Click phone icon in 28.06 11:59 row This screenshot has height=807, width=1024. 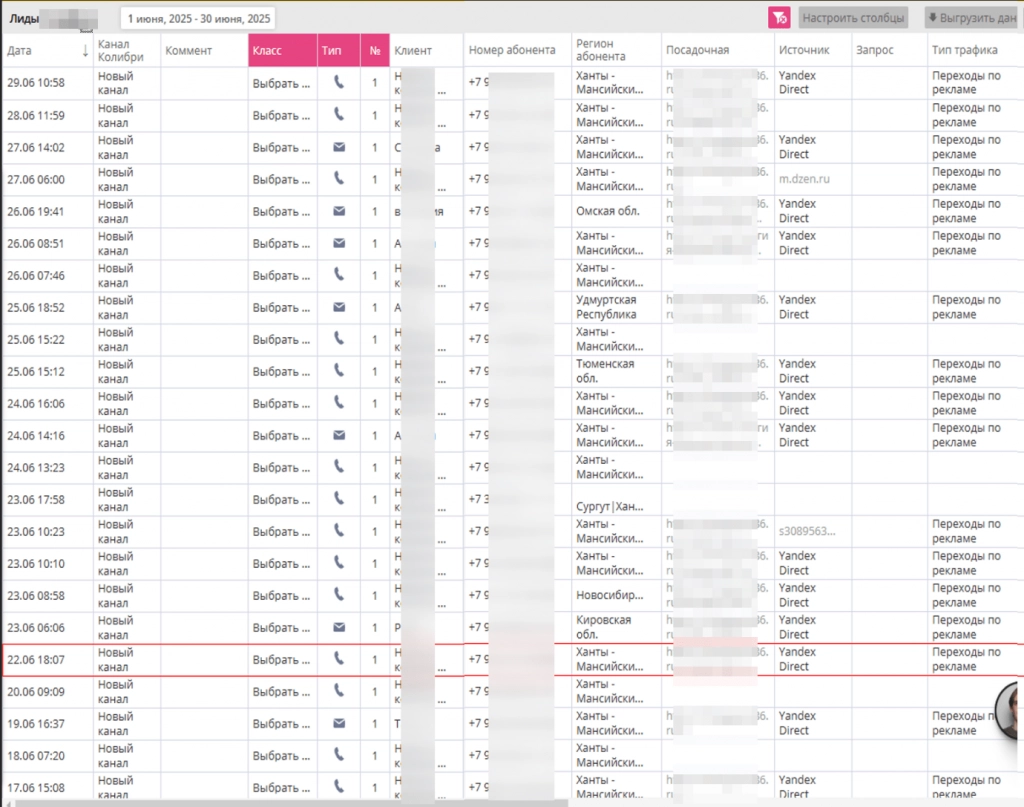pos(339,114)
